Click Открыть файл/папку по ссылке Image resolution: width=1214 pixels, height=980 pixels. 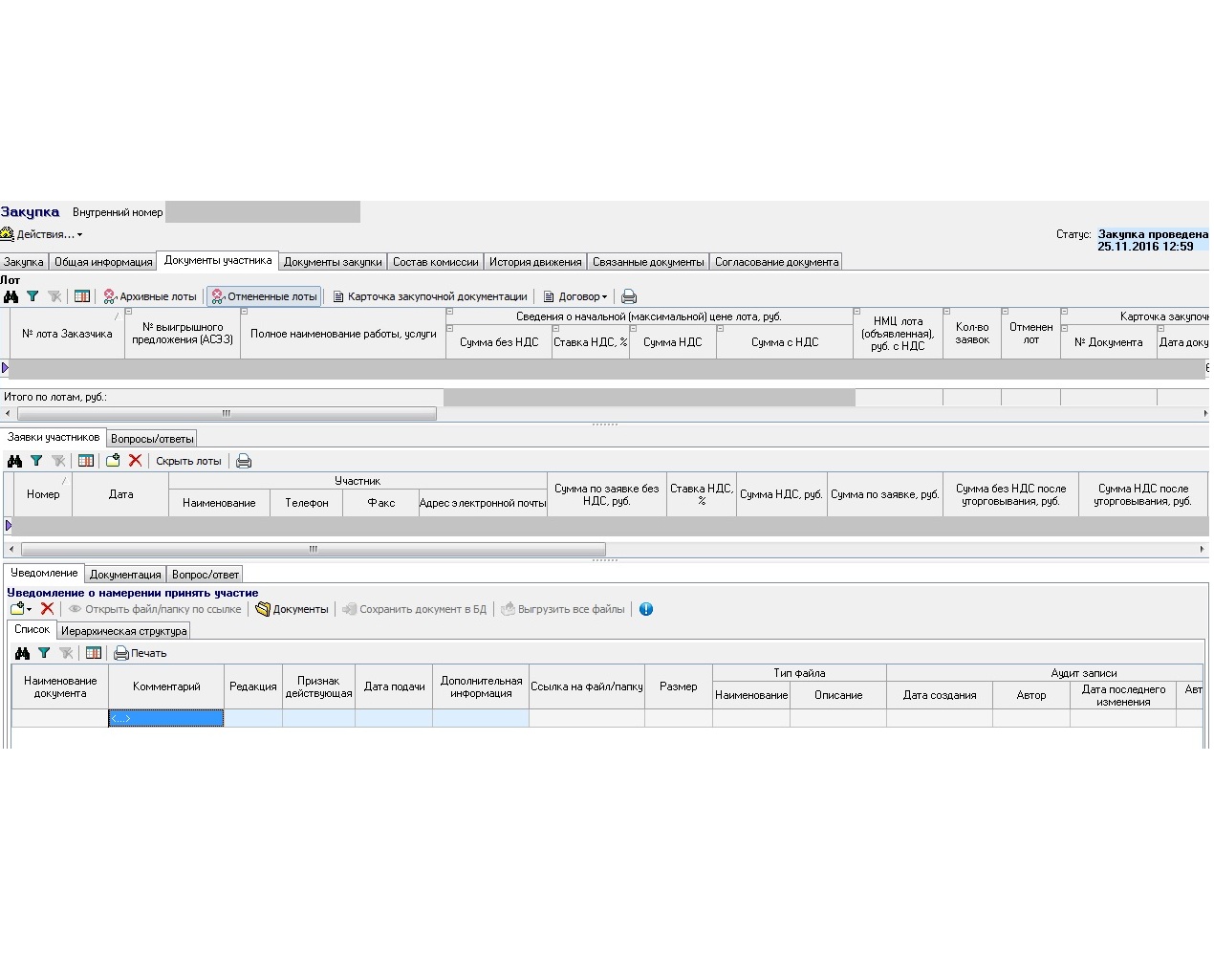pos(155,609)
